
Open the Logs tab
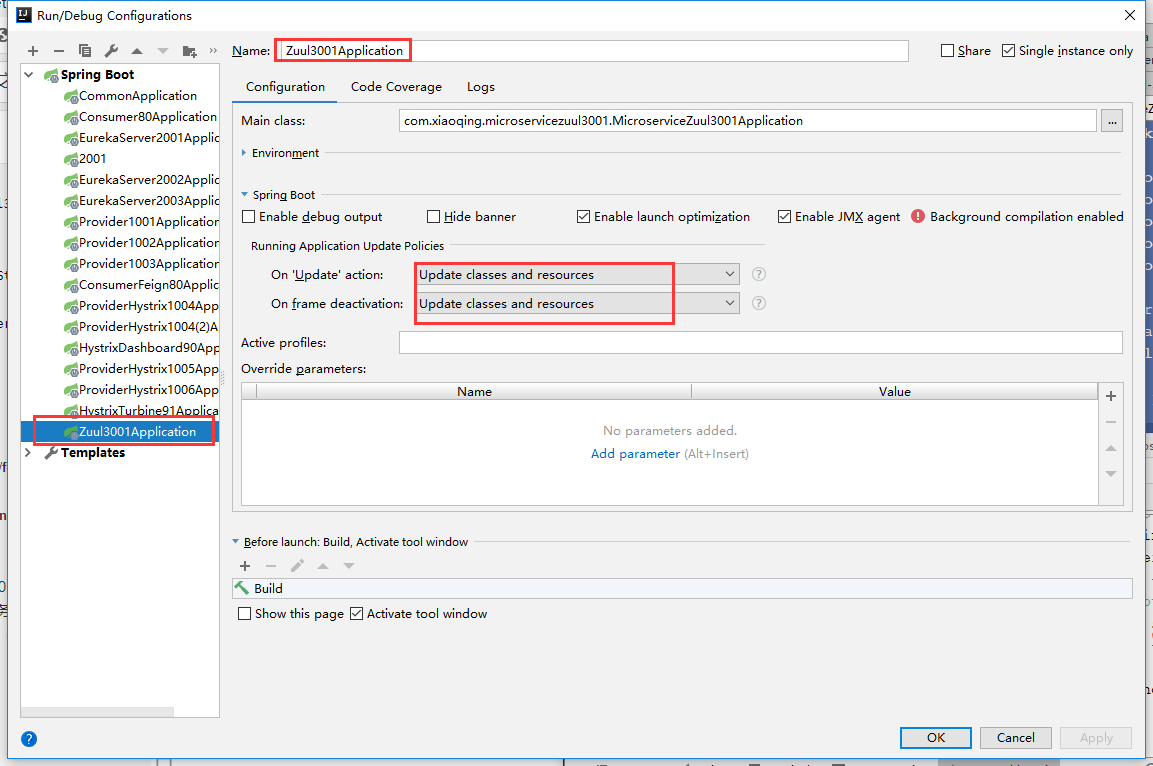pyautogui.click(x=480, y=87)
